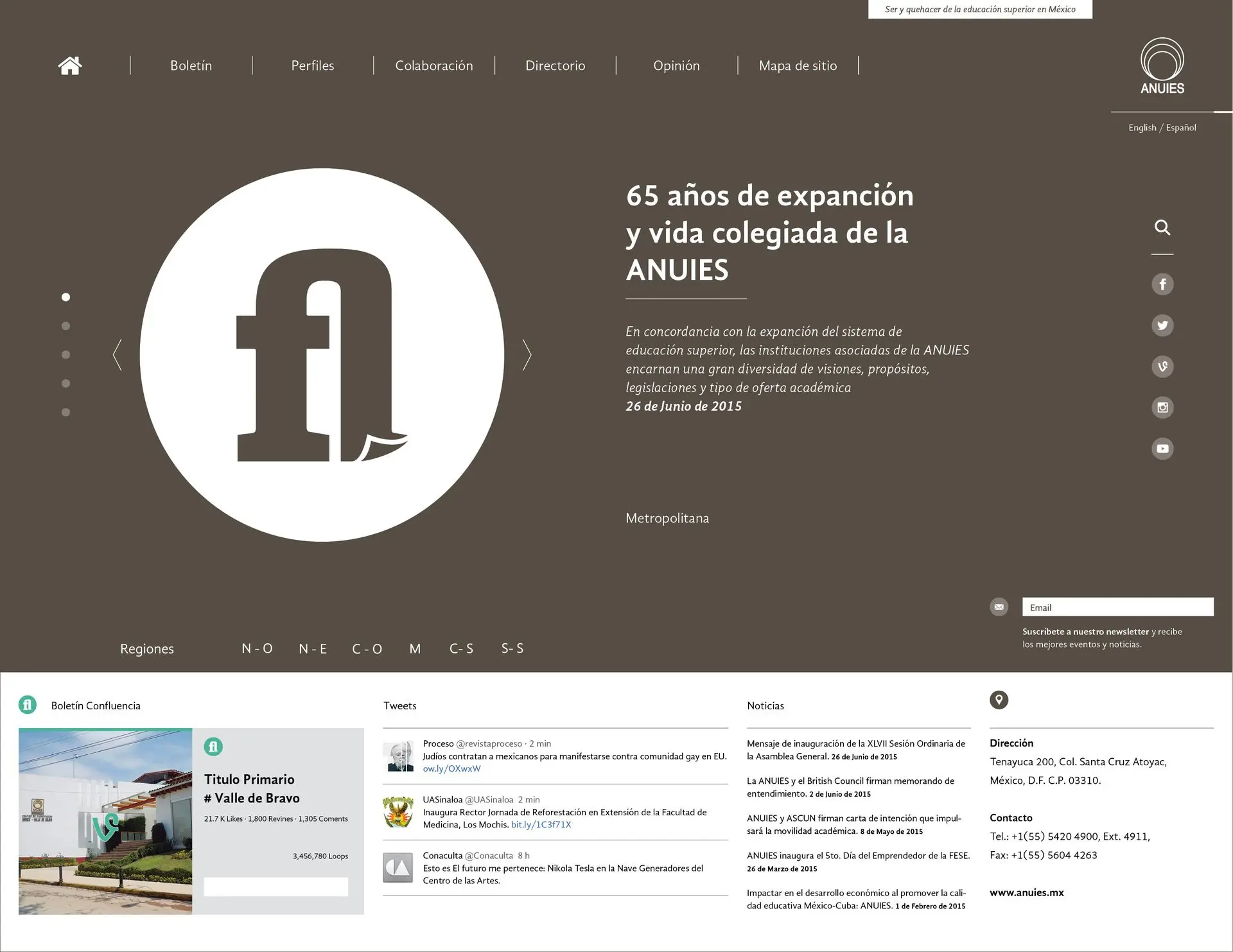Click the ANUIES logo

(x=1162, y=66)
